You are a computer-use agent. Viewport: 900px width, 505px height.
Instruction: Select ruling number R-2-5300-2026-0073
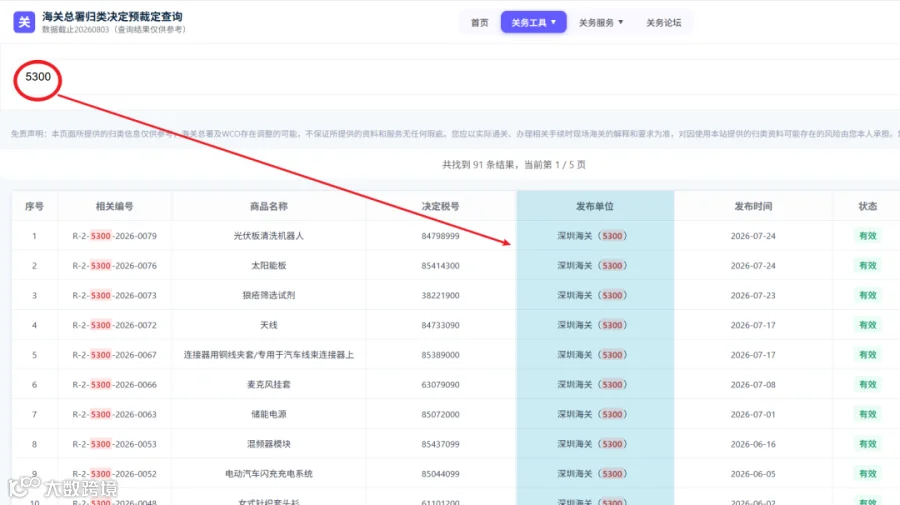(115, 296)
